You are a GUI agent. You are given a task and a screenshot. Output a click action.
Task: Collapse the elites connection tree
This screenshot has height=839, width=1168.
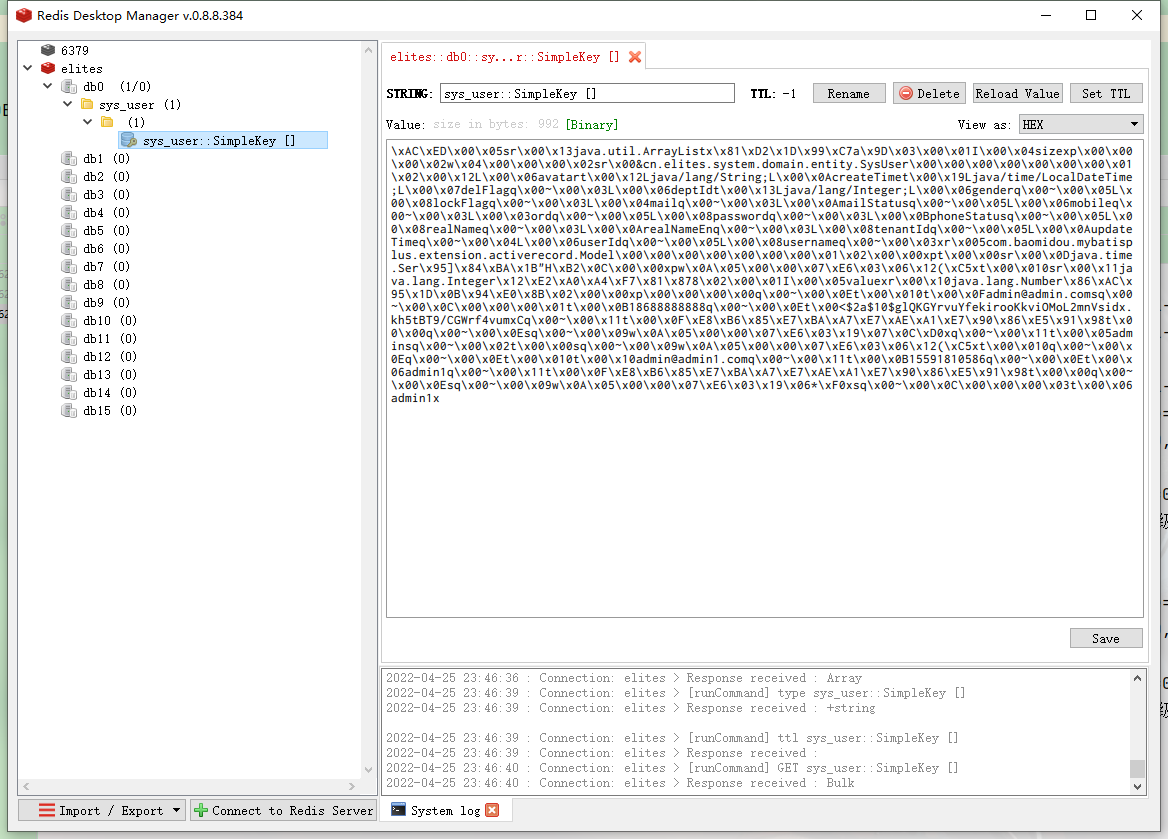pos(28,68)
